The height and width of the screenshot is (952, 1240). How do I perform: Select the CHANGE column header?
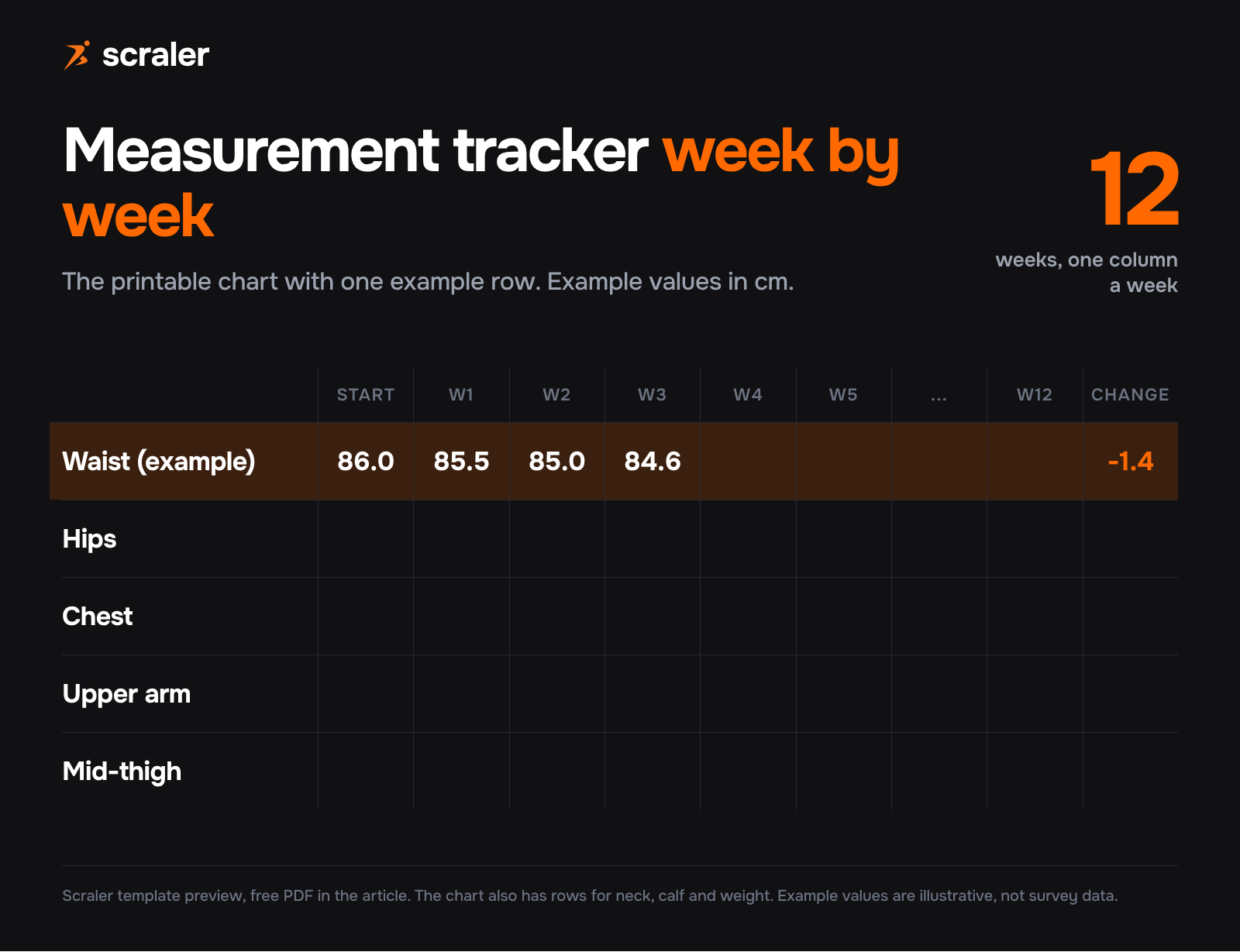pyautogui.click(x=1130, y=394)
